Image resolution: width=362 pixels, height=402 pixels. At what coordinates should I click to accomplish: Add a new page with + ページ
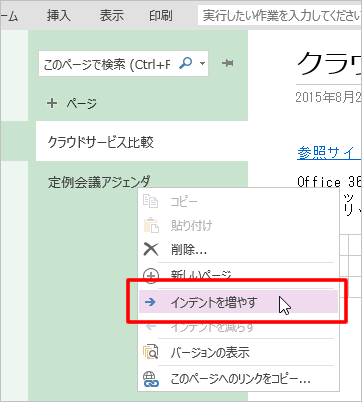point(72,104)
